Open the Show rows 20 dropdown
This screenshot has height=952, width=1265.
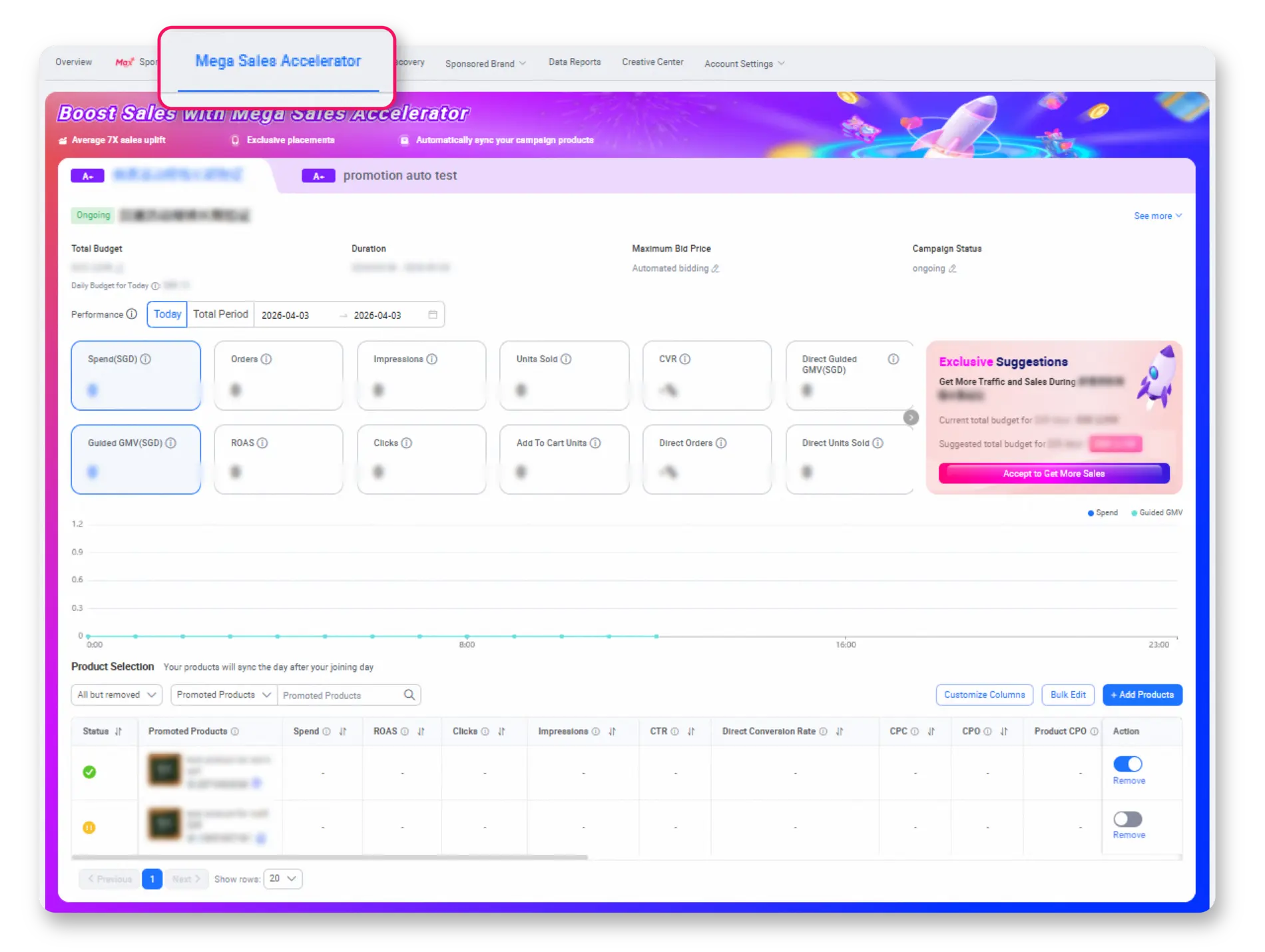pos(283,879)
